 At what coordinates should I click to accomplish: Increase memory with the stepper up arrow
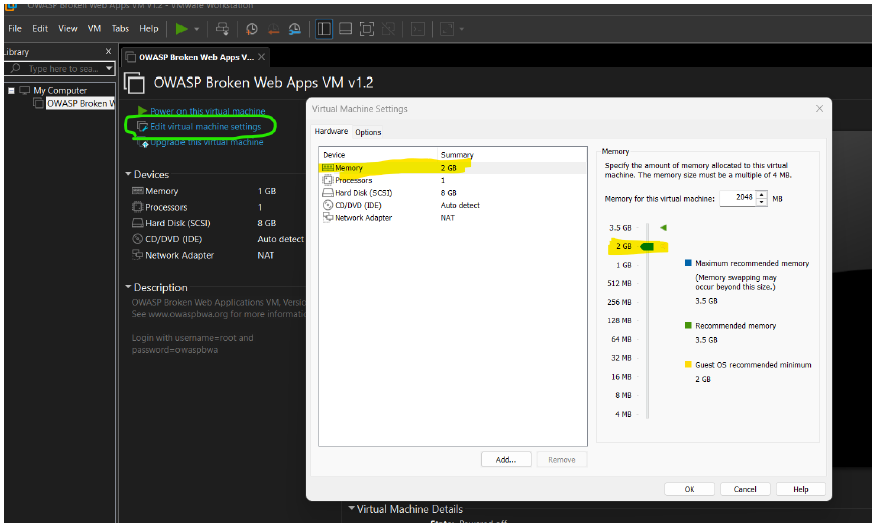pyautogui.click(x=762, y=194)
